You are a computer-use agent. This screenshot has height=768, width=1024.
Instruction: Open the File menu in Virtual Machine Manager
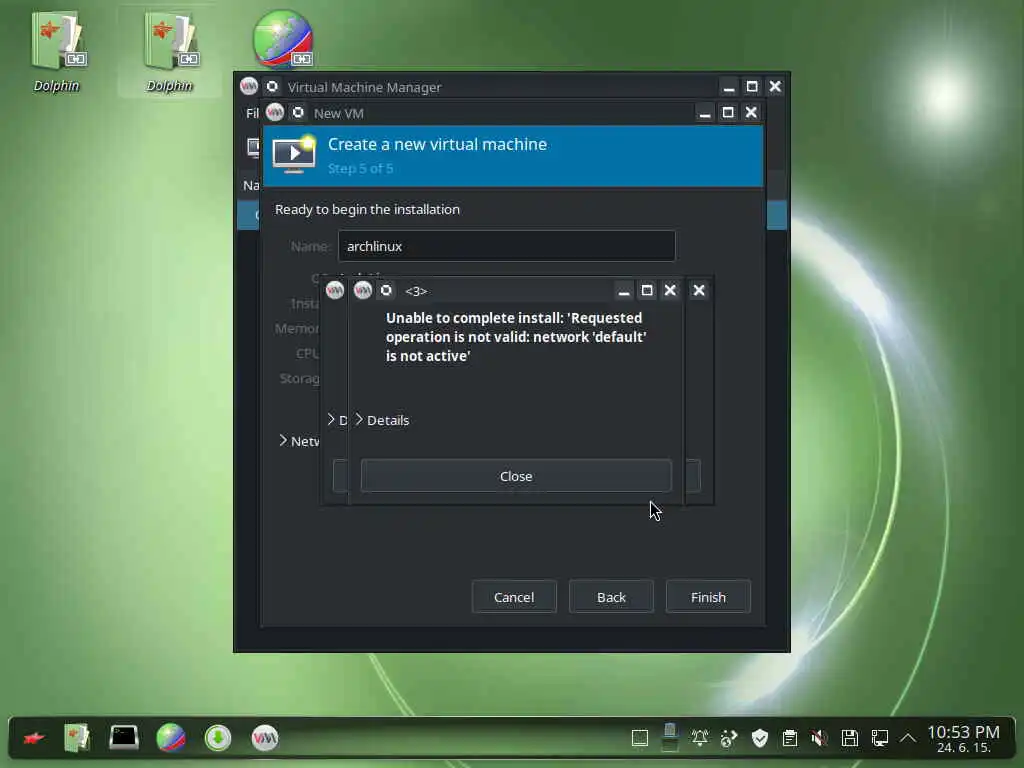pos(252,113)
